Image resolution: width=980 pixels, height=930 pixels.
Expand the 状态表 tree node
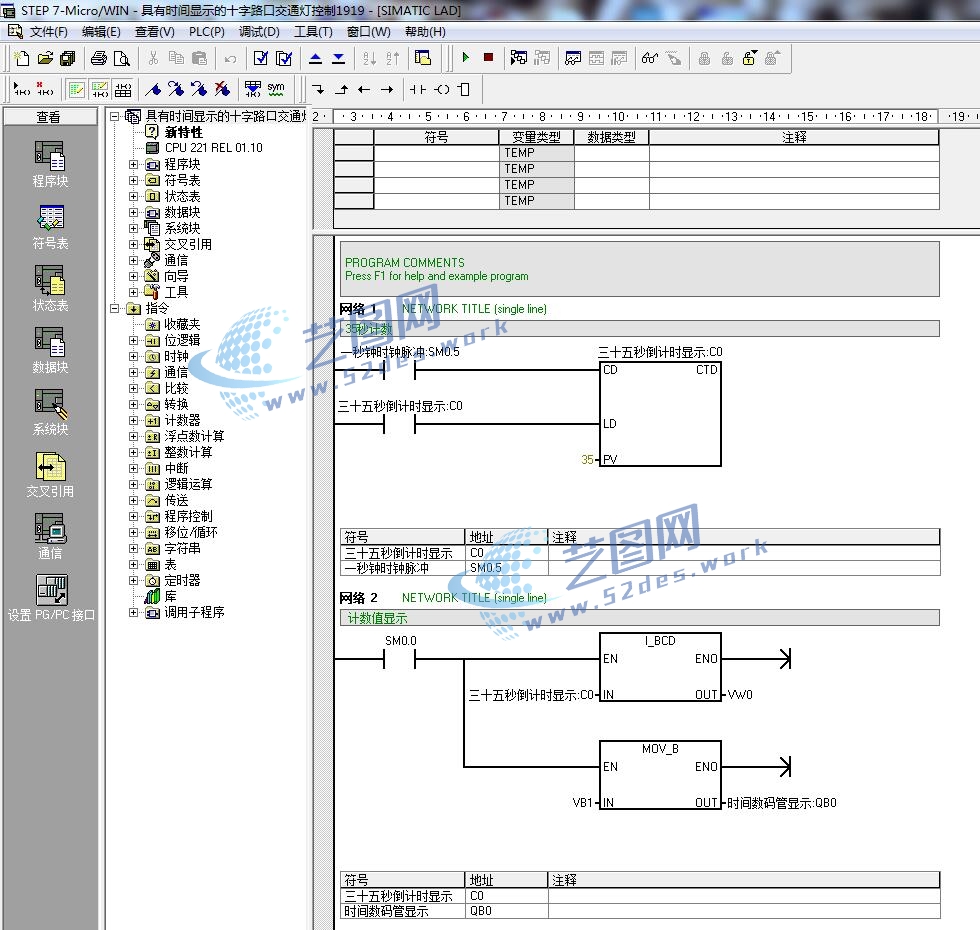click(133, 196)
